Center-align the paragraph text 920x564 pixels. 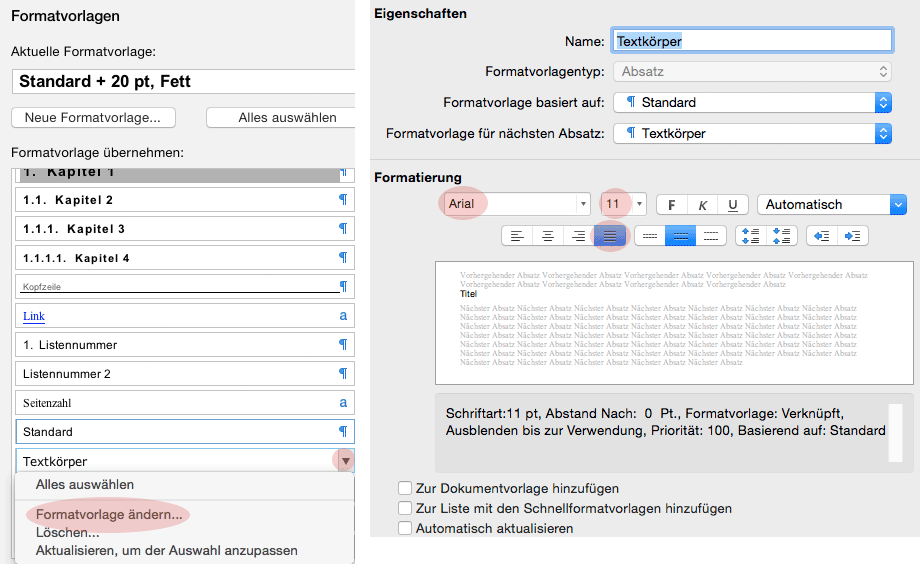[547, 236]
